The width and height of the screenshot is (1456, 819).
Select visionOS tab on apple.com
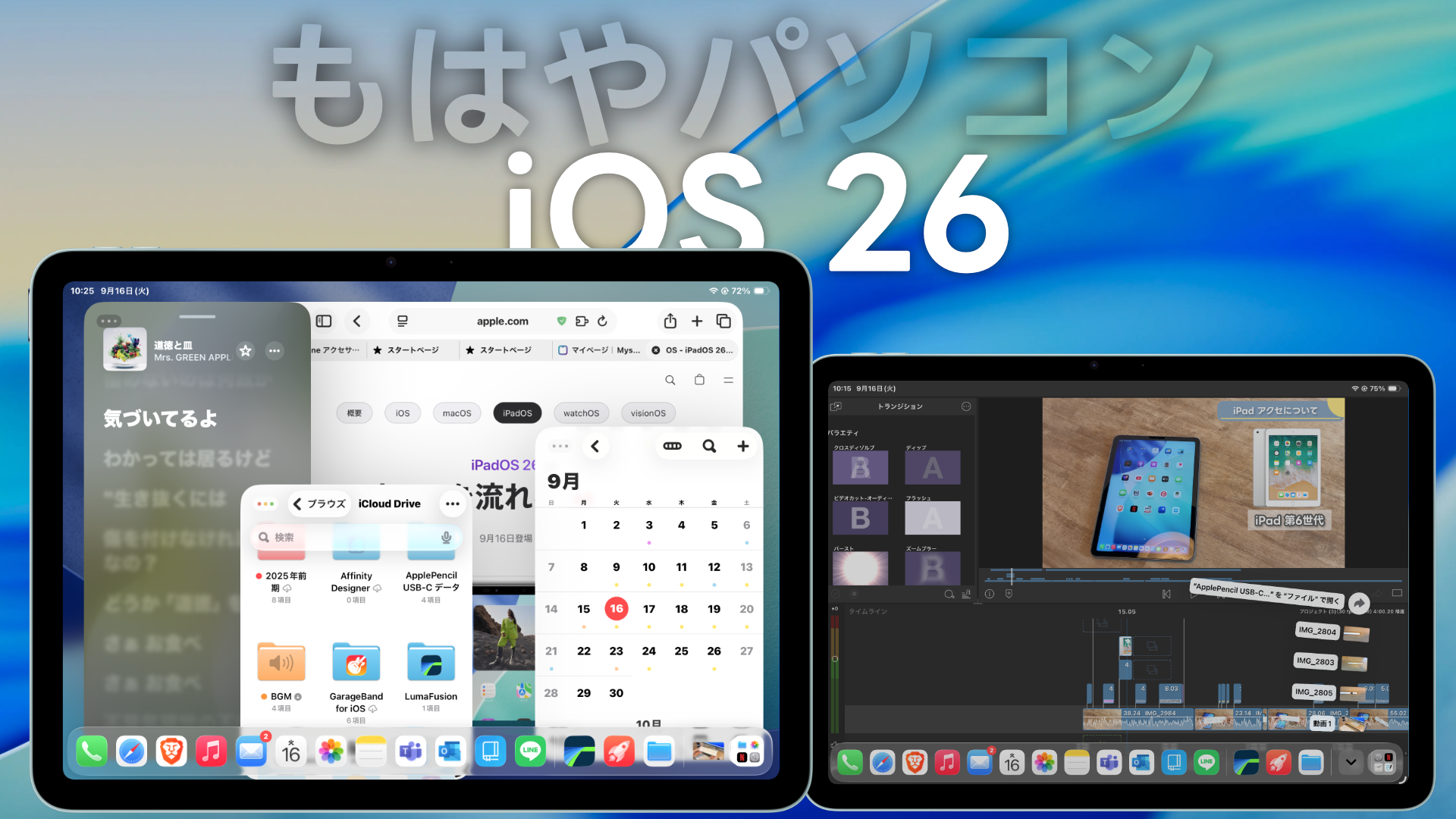pos(648,413)
